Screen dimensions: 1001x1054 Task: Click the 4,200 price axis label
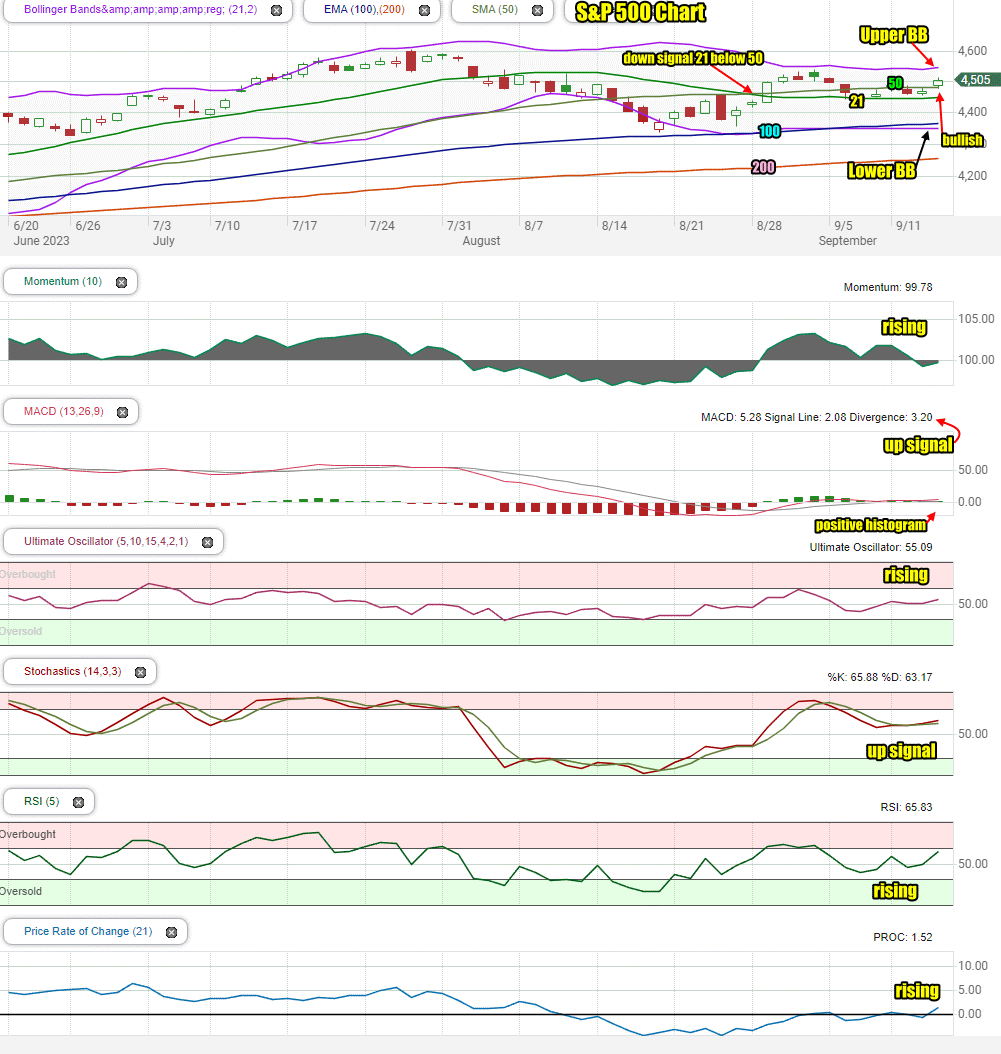pyautogui.click(x=973, y=176)
